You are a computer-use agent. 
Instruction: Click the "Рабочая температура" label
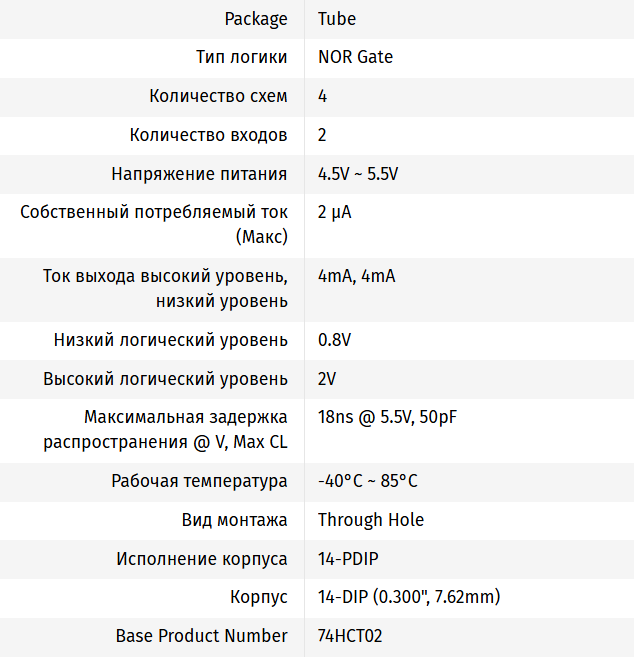pos(200,482)
